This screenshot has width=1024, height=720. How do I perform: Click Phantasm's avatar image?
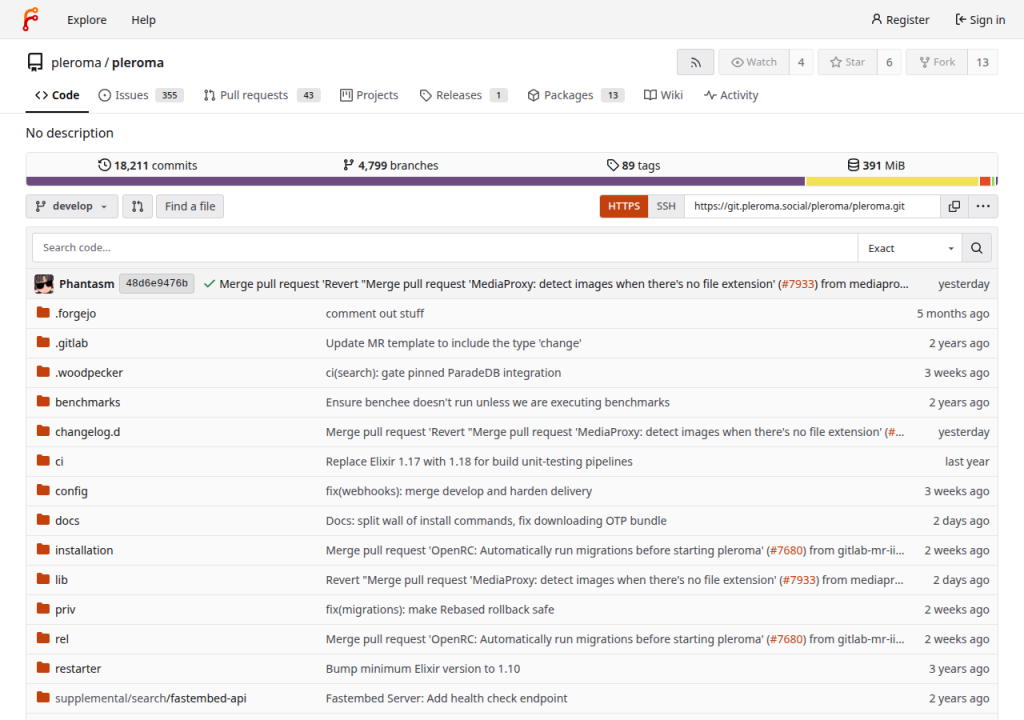(44, 284)
